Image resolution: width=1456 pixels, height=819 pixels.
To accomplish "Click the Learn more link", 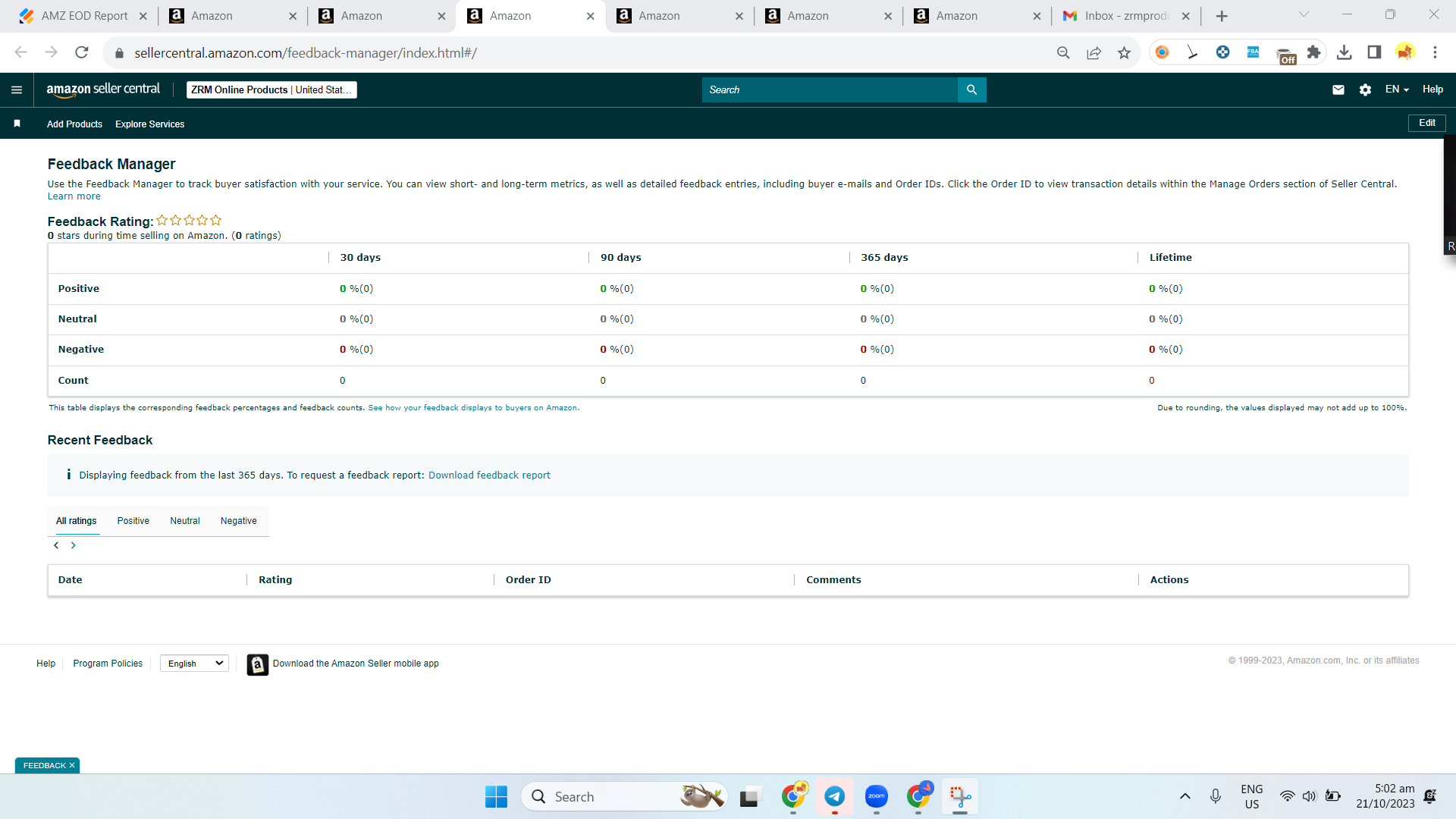I will point(74,196).
